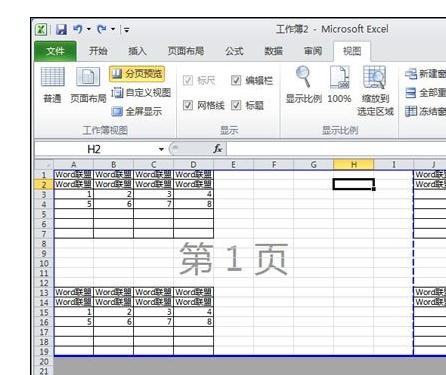Click the Name Box showing H2
The image size is (446, 375).
coord(94,149)
